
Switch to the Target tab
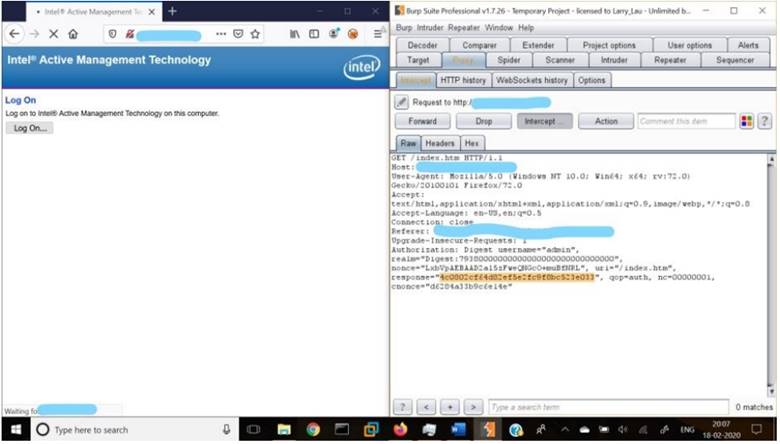point(418,60)
